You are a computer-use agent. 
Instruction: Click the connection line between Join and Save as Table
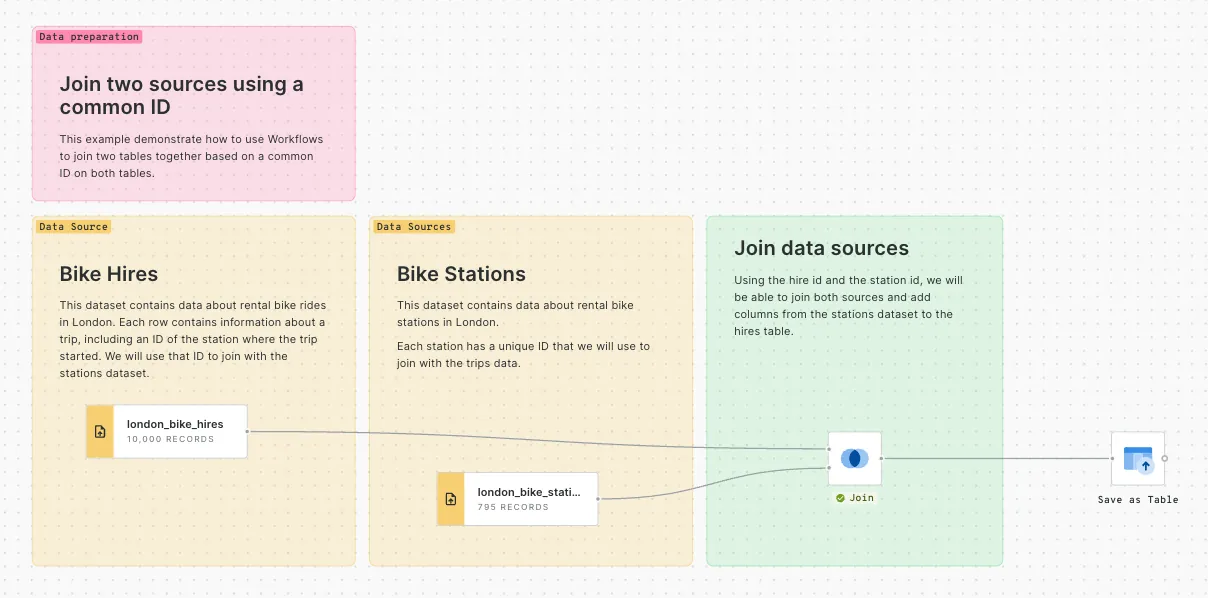(x=1000, y=458)
